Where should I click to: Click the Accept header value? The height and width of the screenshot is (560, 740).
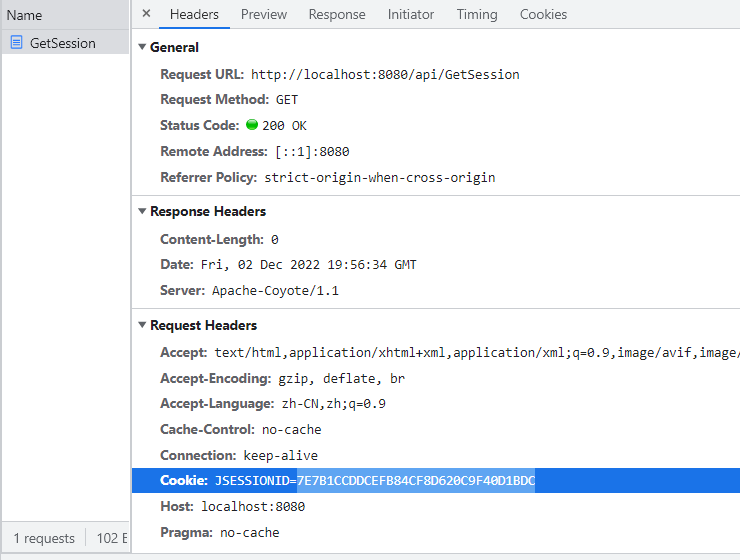(x=475, y=353)
